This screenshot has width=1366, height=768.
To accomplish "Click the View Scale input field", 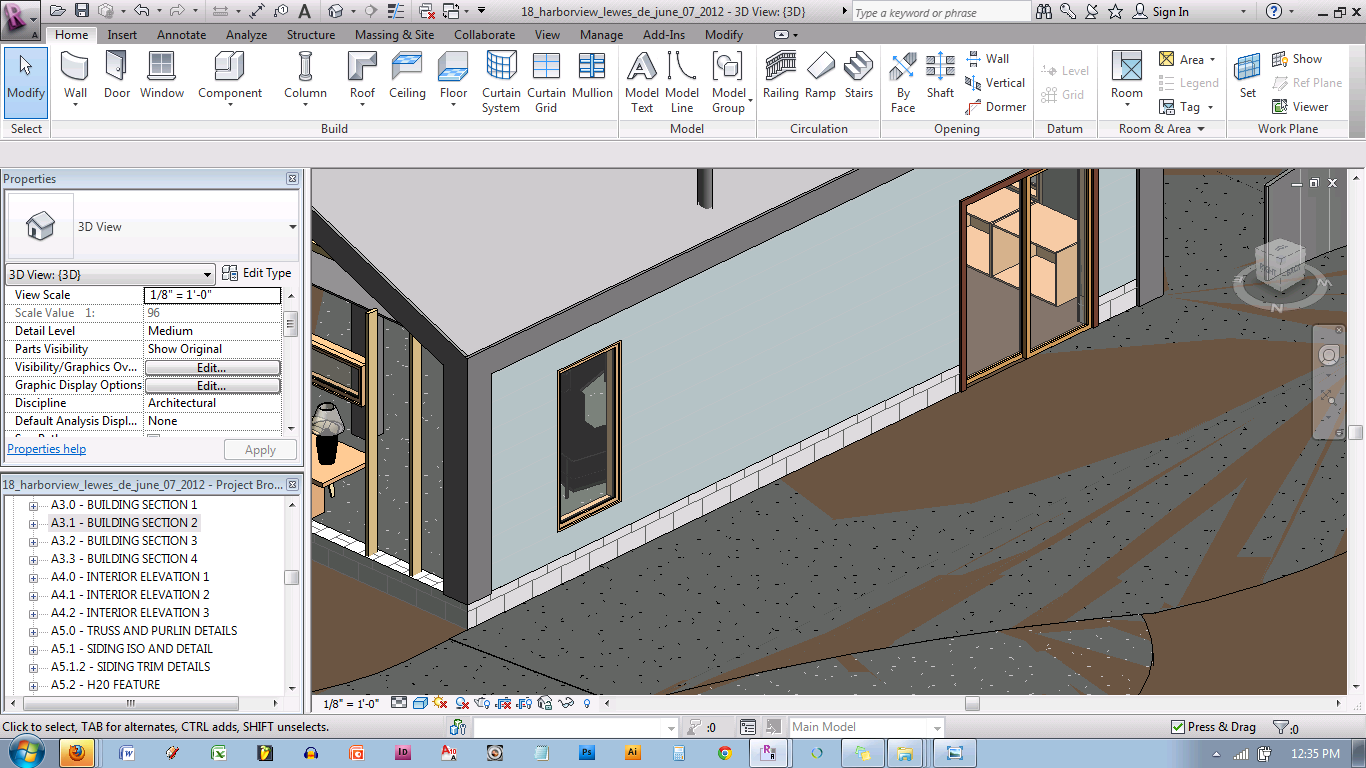I will pyautogui.click(x=212, y=295).
